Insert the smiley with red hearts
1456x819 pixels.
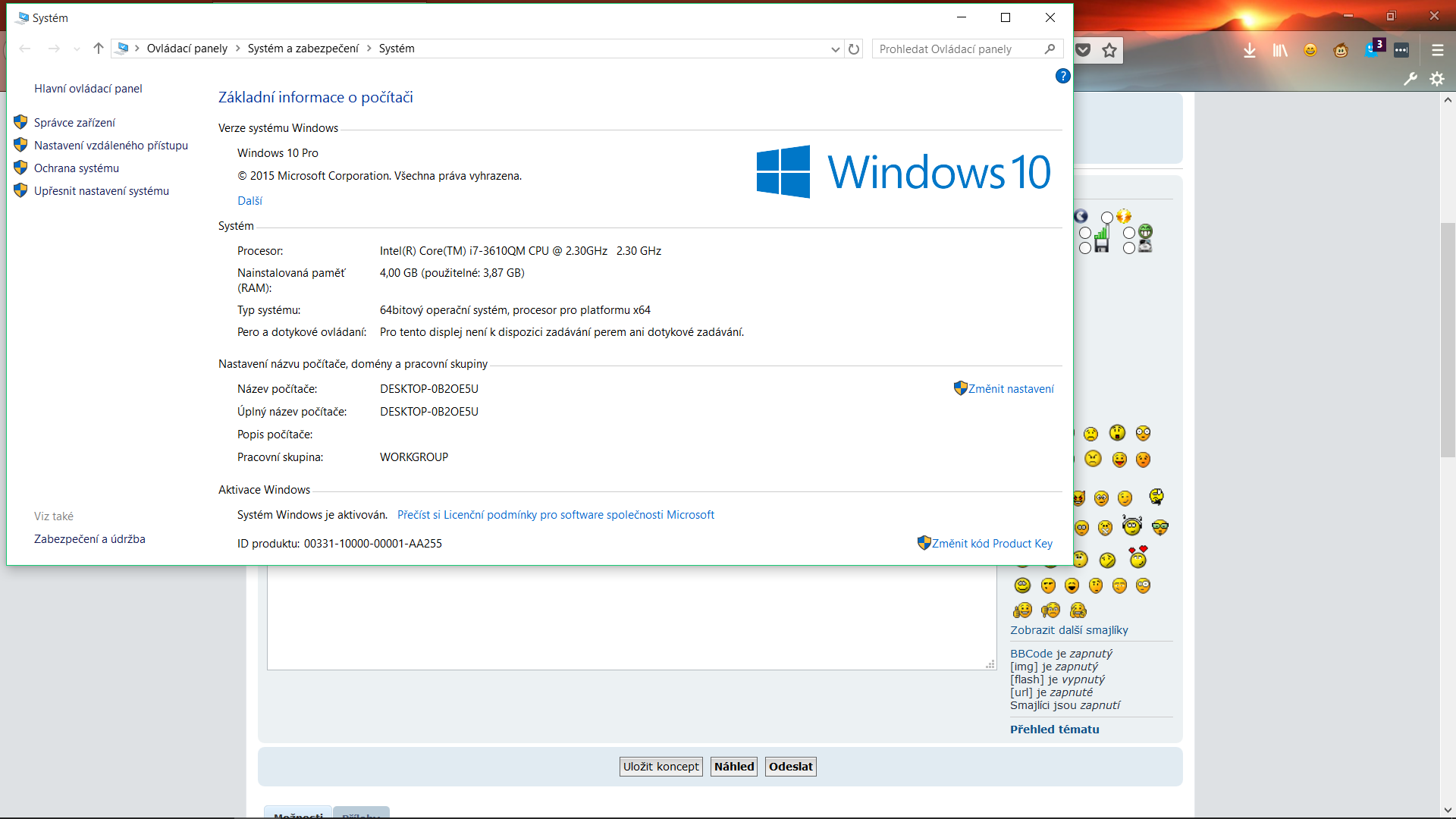1137,557
